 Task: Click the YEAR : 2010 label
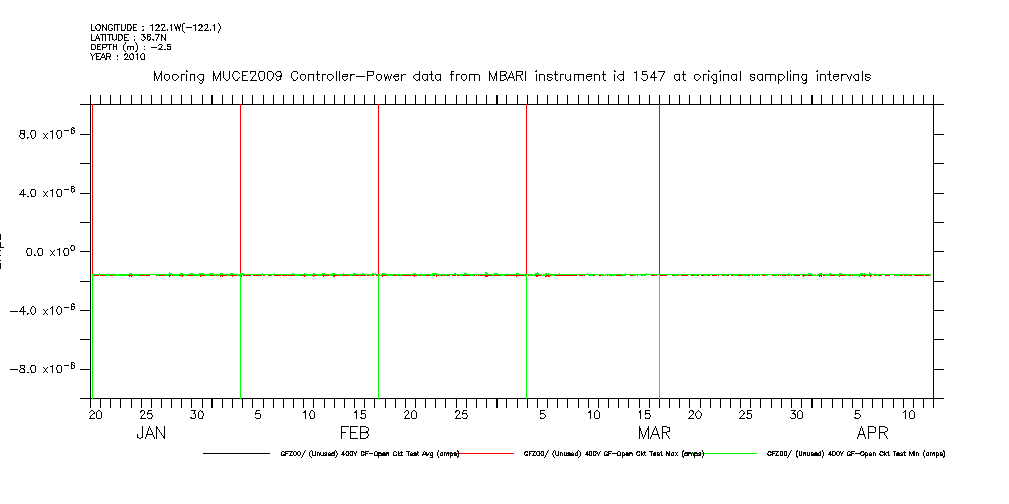(117, 57)
